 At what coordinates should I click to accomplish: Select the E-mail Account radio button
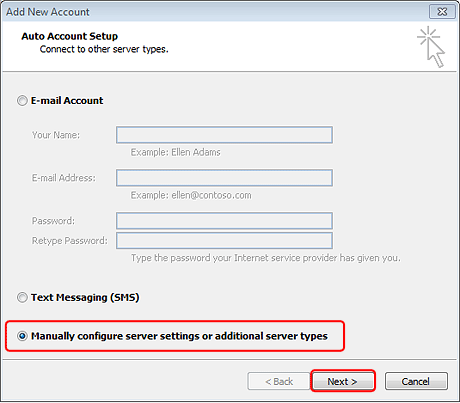pyautogui.click(x=22, y=101)
